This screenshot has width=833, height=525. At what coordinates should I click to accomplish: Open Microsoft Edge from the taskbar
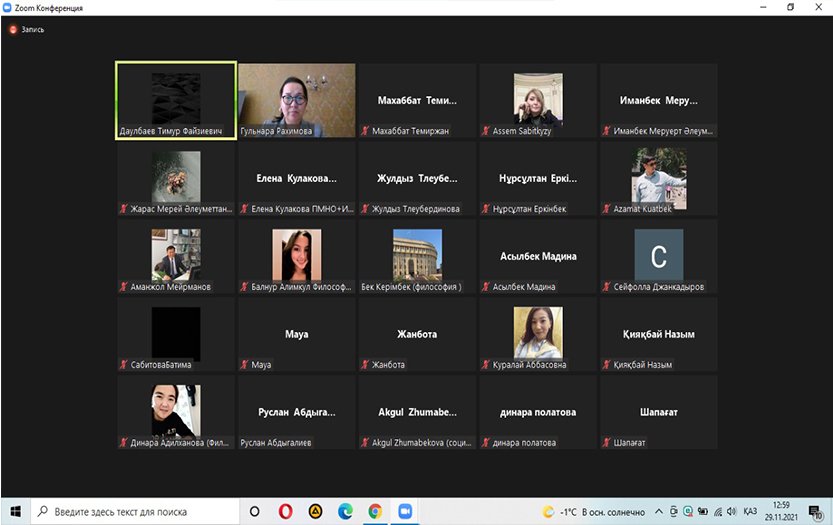[345, 511]
